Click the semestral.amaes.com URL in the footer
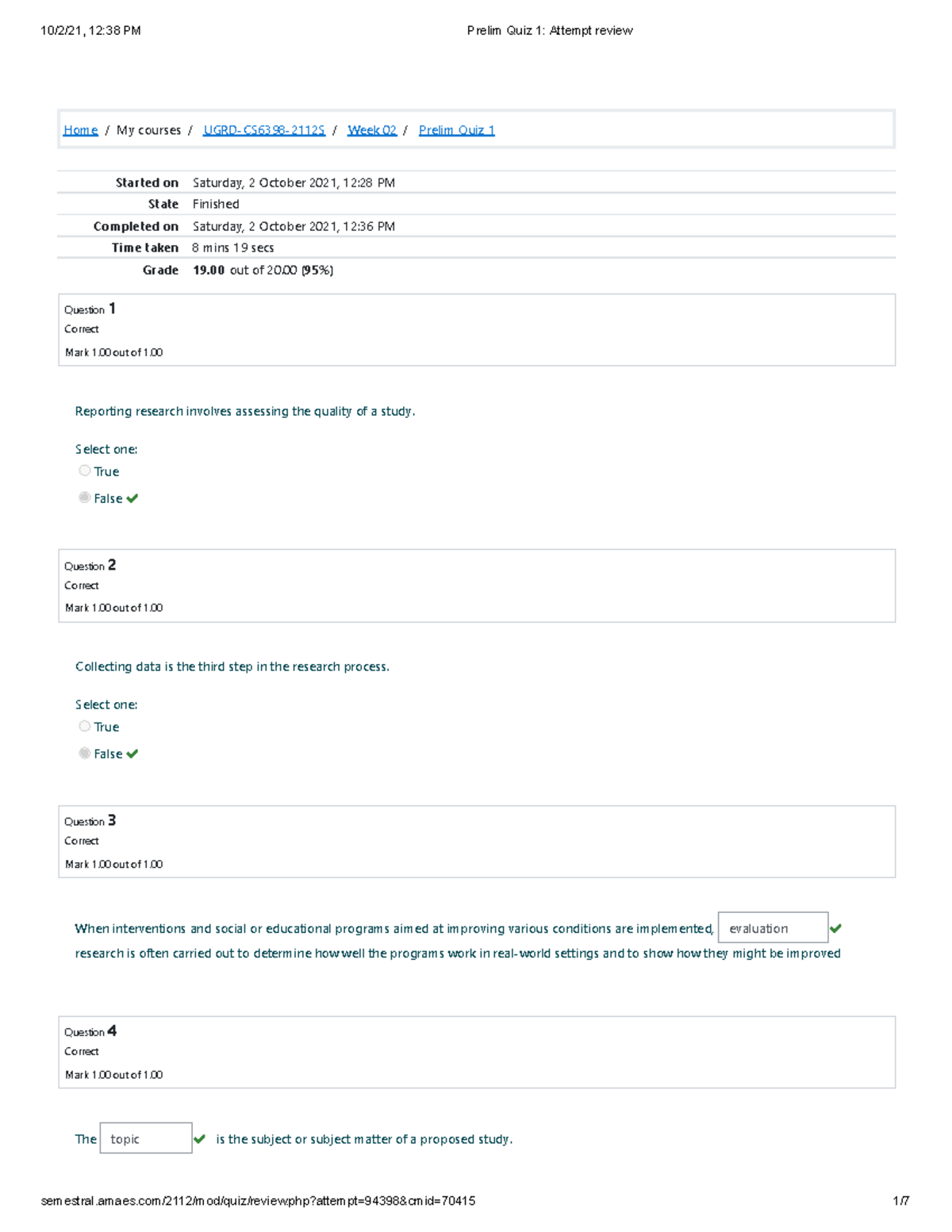 [x=258, y=1201]
